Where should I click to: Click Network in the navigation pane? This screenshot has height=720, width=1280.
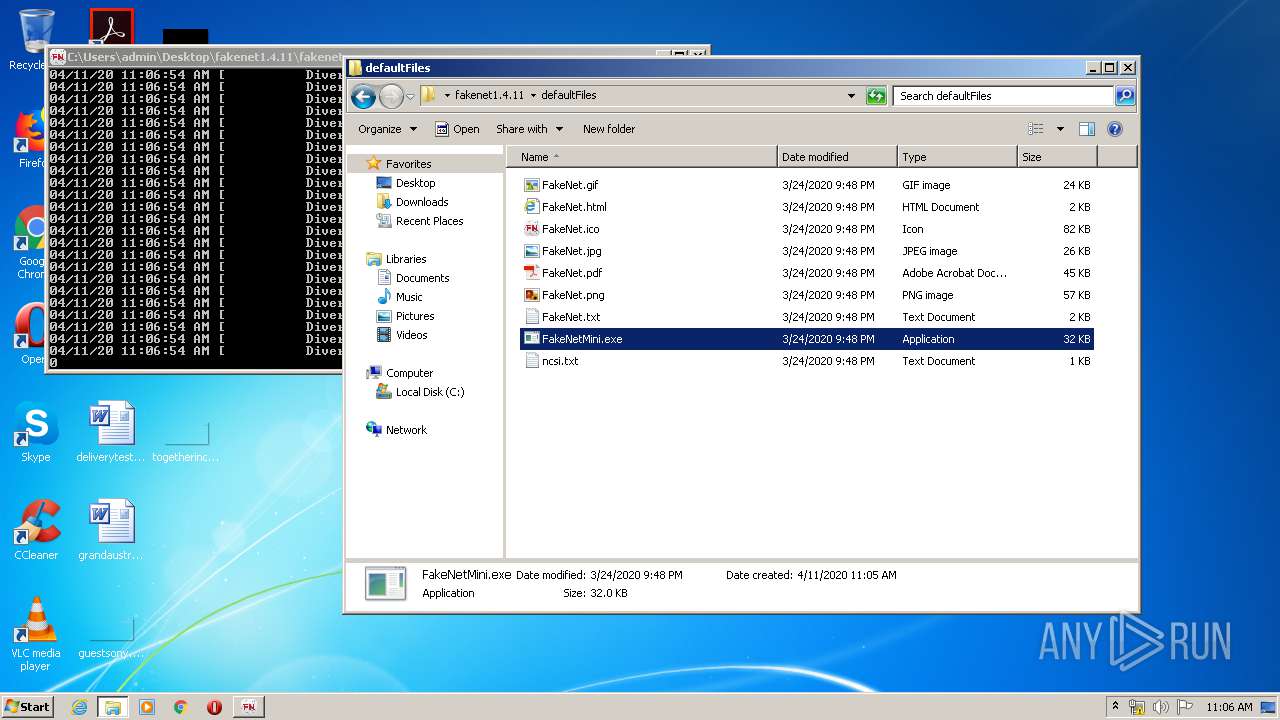(406, 430)
